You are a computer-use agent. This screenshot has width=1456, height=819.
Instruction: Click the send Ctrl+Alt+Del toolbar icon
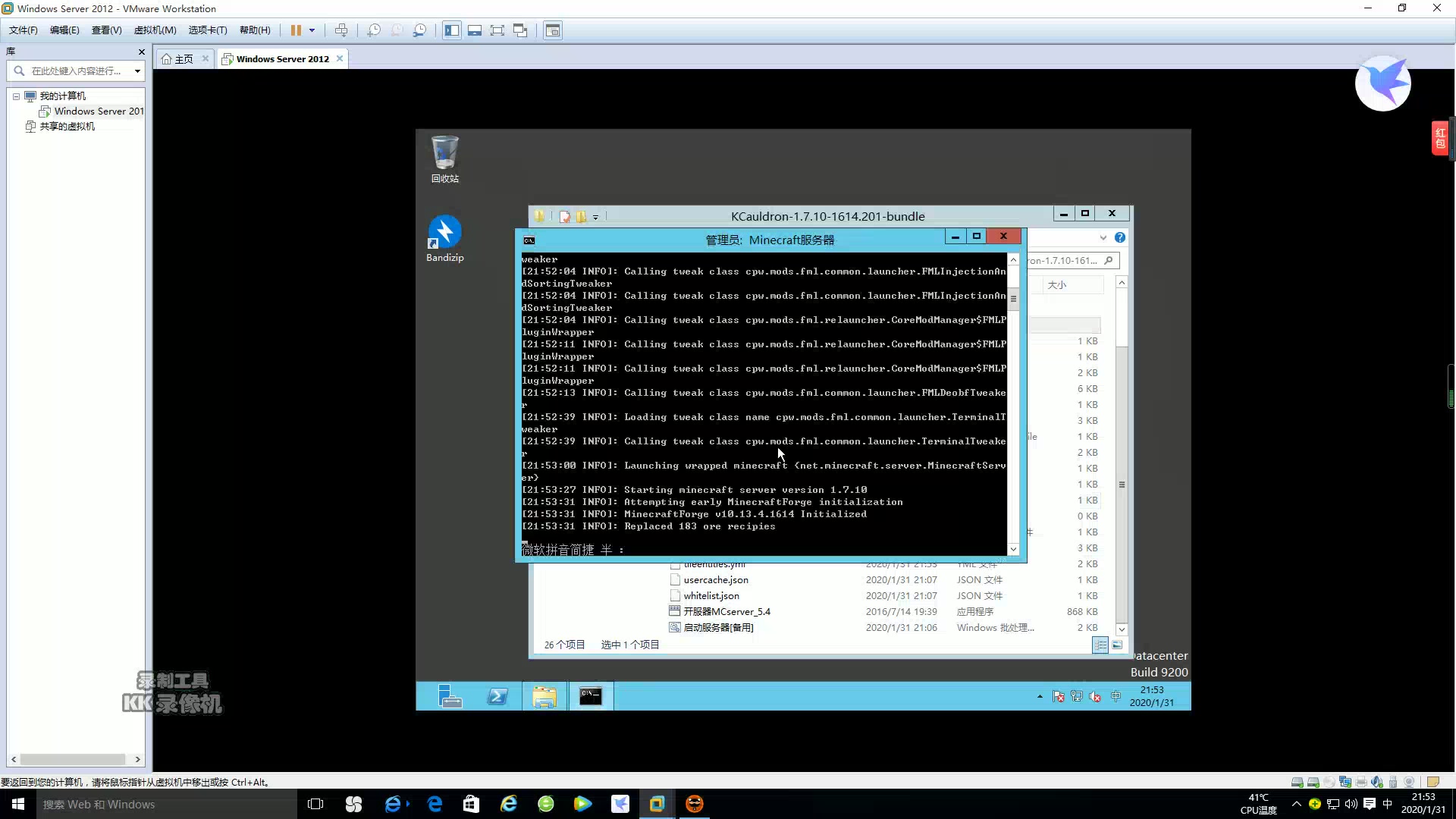click(x=341, y=30)
